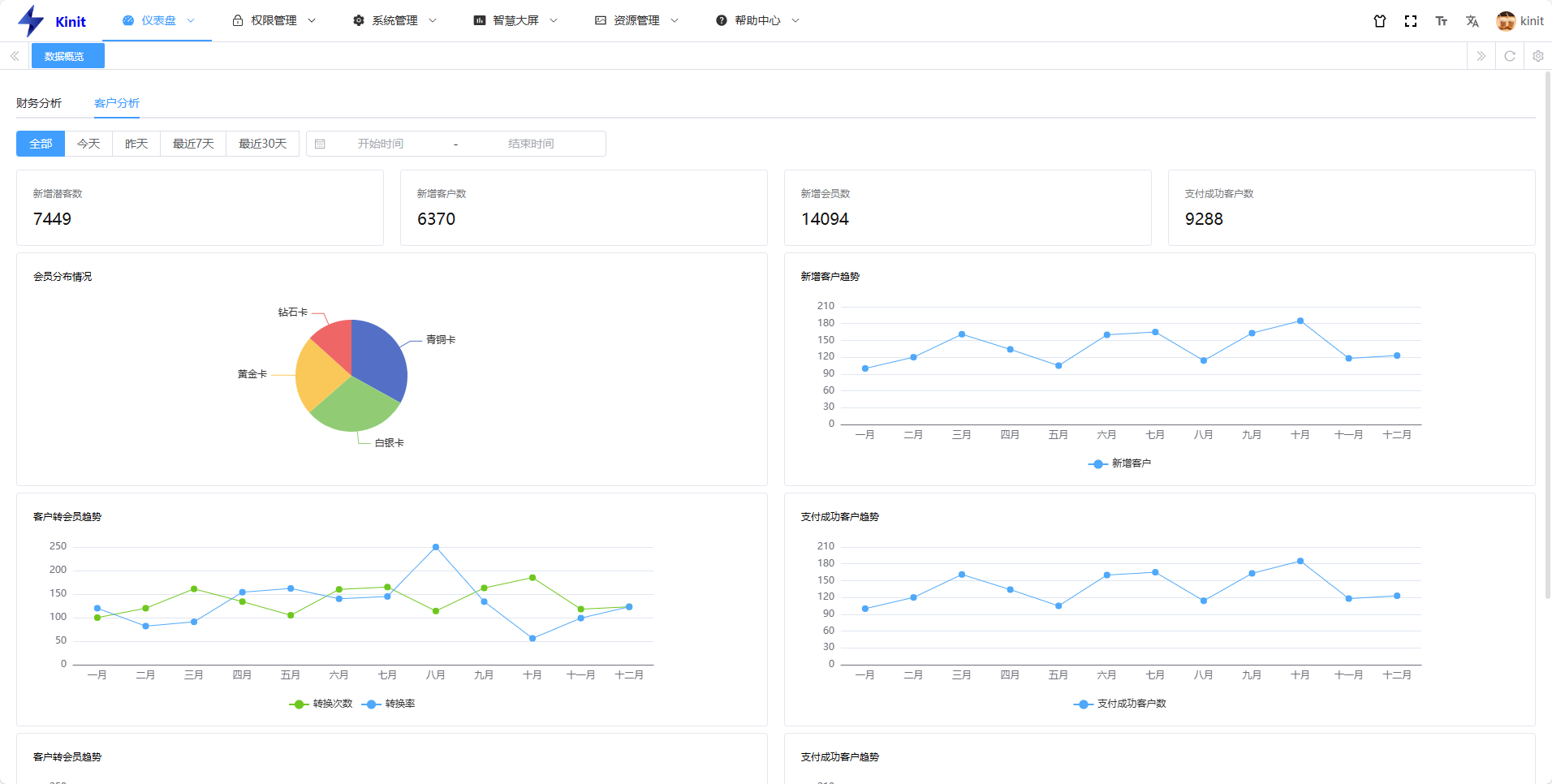This screenshot has width=1552, height=784.
Task: Switch to the 财务分析 tab
Action: point(39,103)
